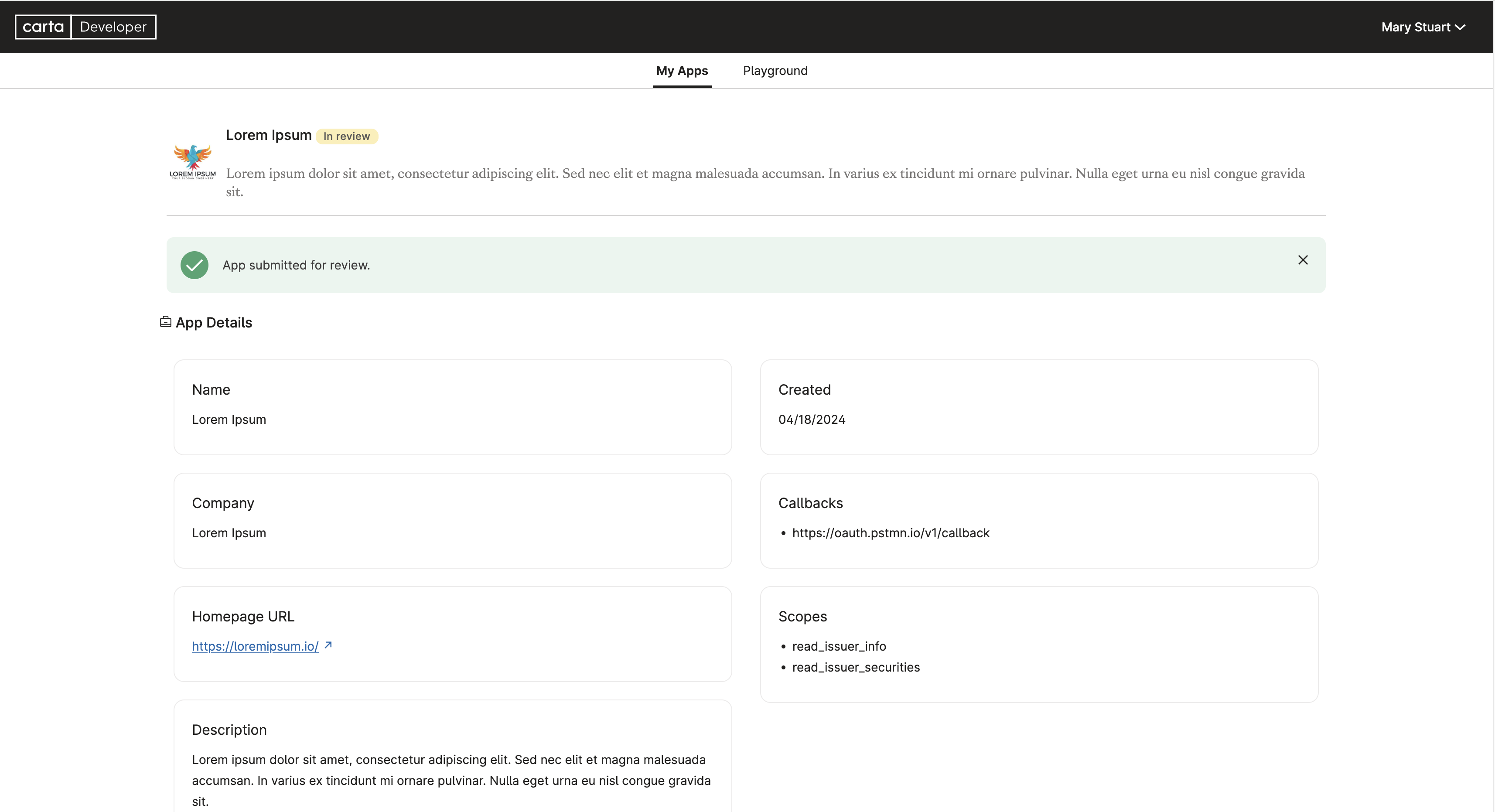Click the read_issuer_info scope item
The height and width of the screenshot is (812, 1495).
[x=839, y=646]
